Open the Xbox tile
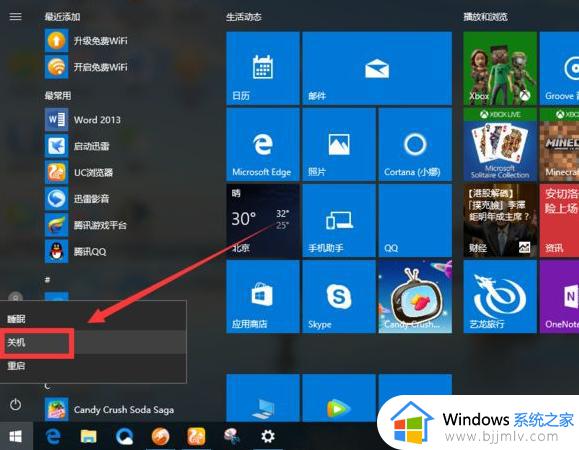Screen dimensions: 579x450 point(500,68)
